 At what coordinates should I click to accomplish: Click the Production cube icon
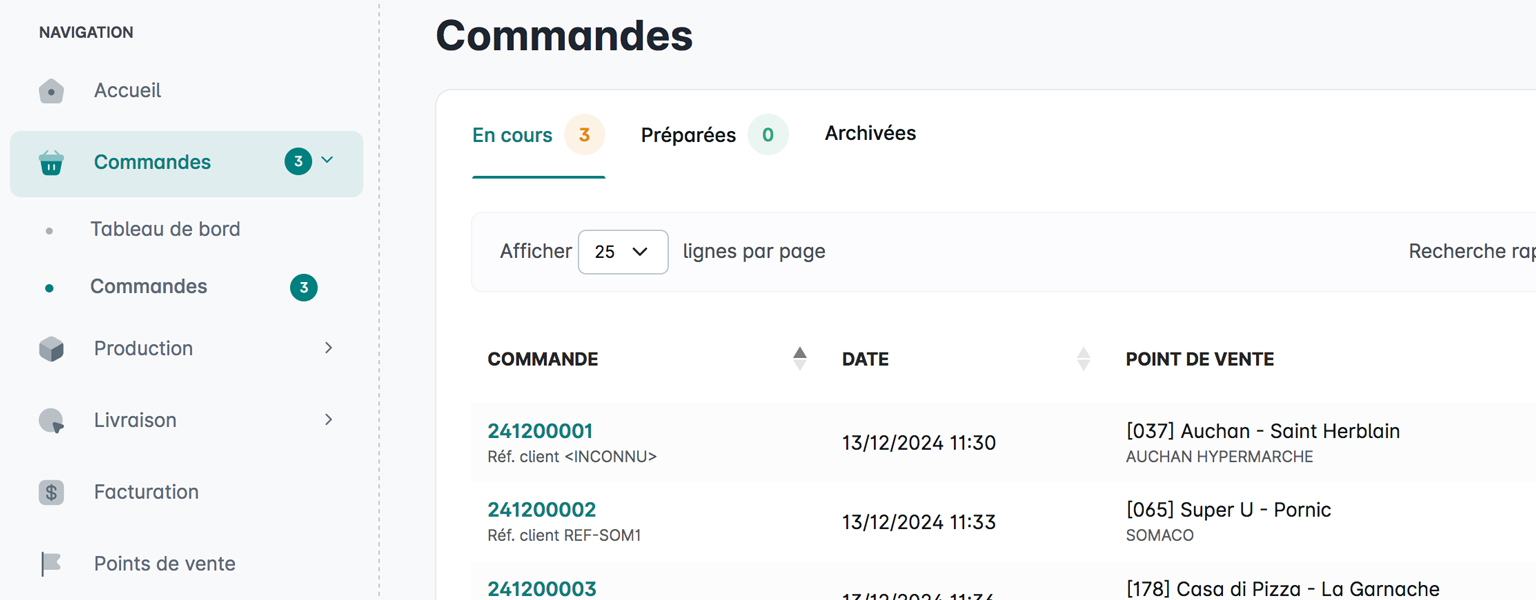(x=51, y=349)
